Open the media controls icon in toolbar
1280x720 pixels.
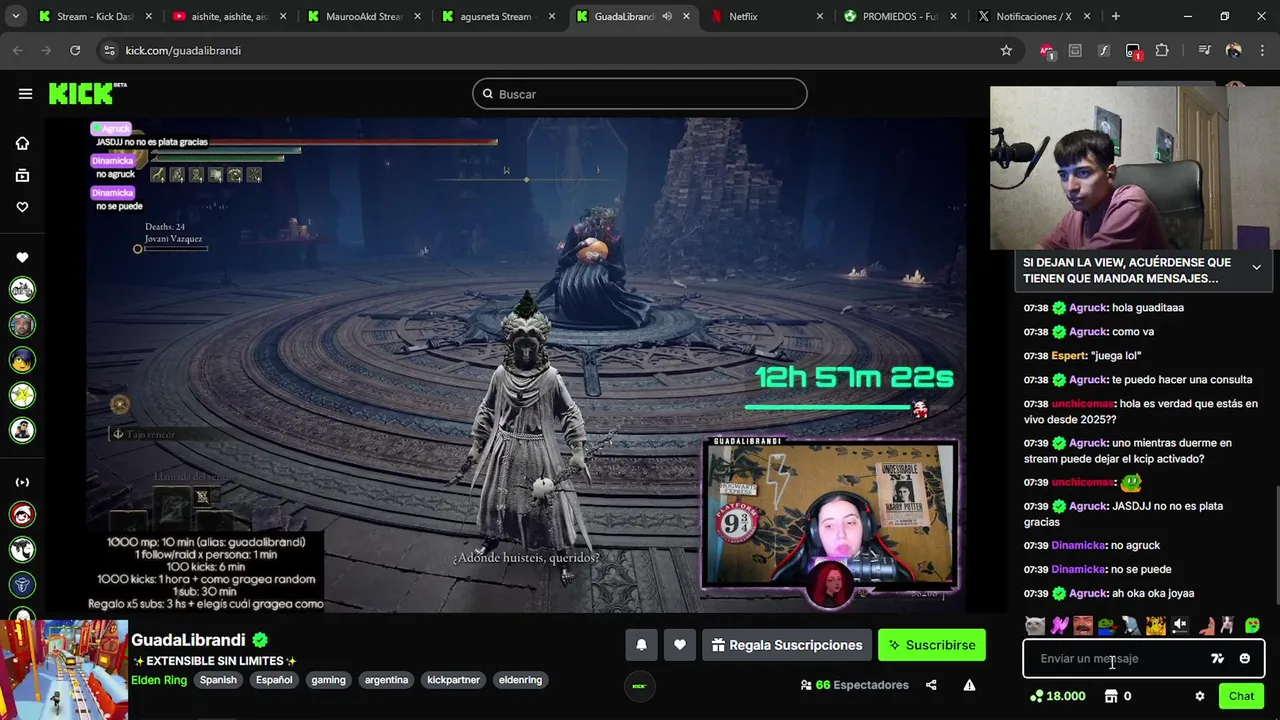pyautogui.click(x=1204, y=50)
